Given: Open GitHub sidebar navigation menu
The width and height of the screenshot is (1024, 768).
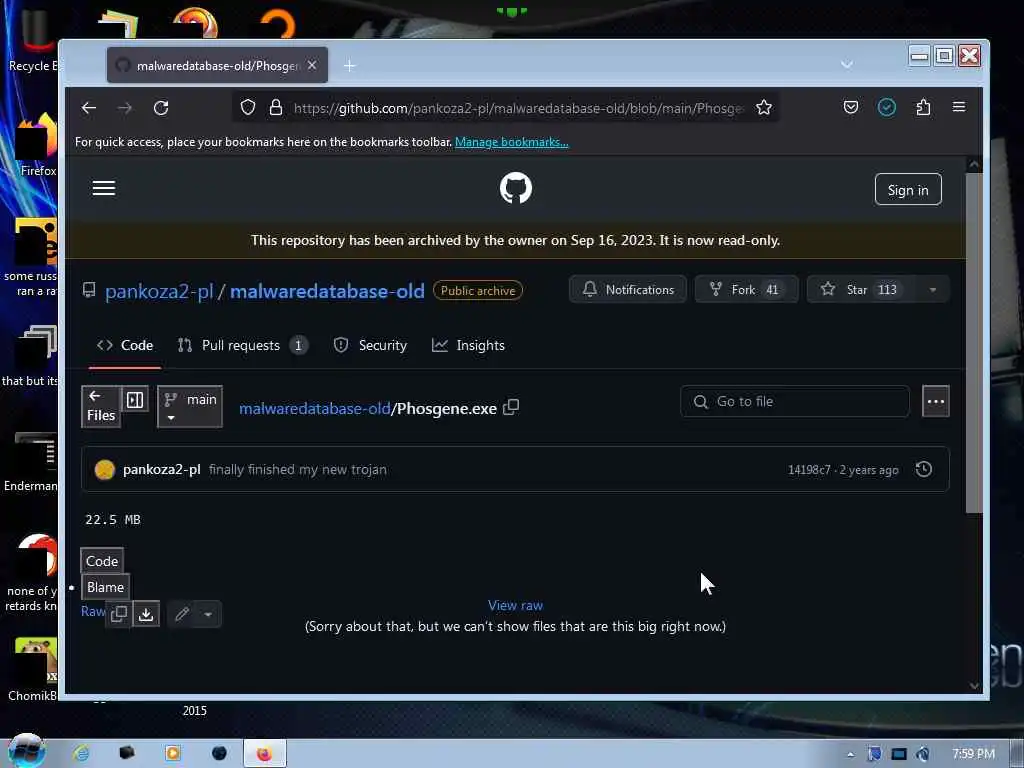Looking at the screenshot, I should [104, 188].
